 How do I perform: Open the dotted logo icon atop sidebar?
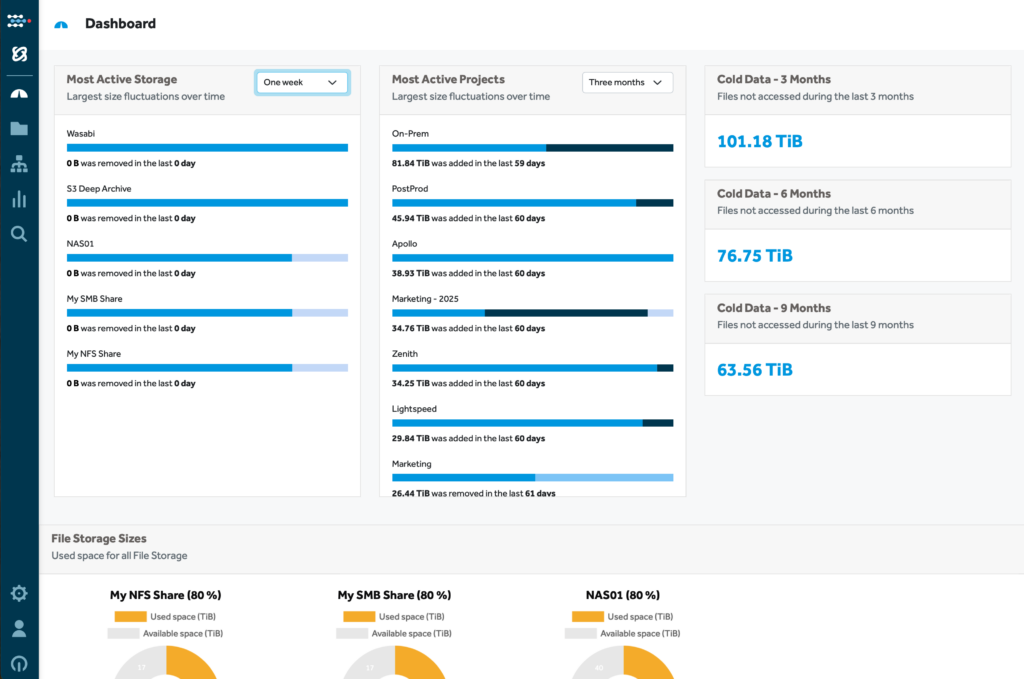tap(18, 21)
